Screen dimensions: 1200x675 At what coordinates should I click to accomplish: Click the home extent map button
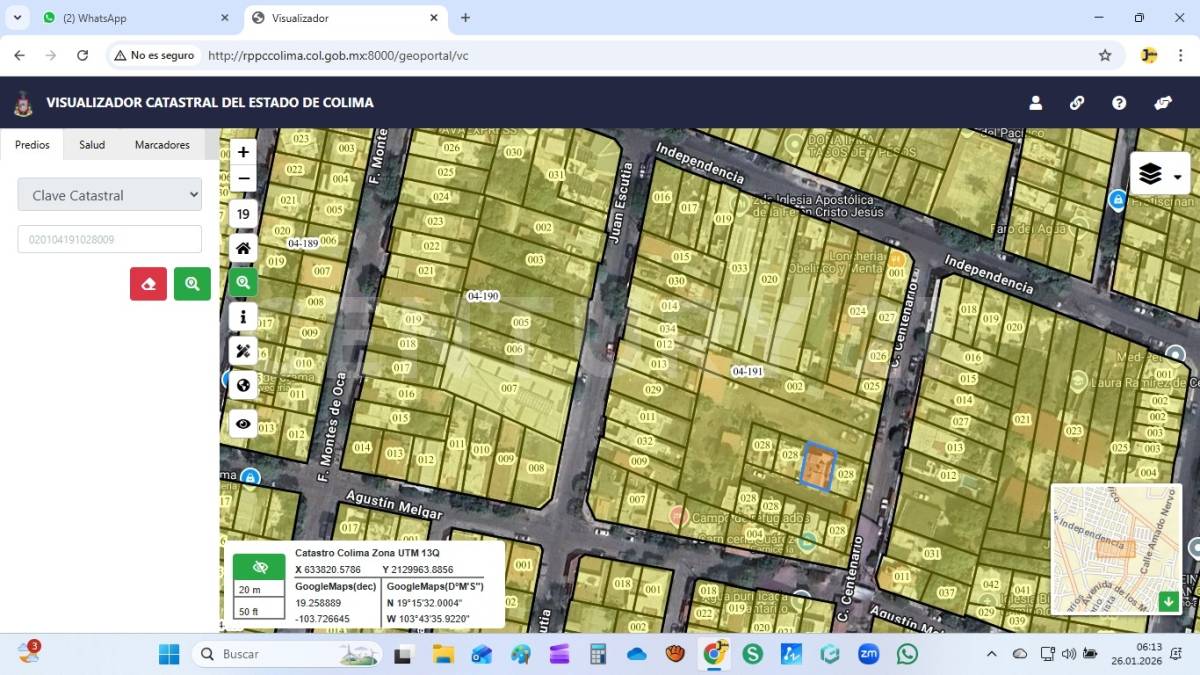pyautogui.click(x=243, y=248)
